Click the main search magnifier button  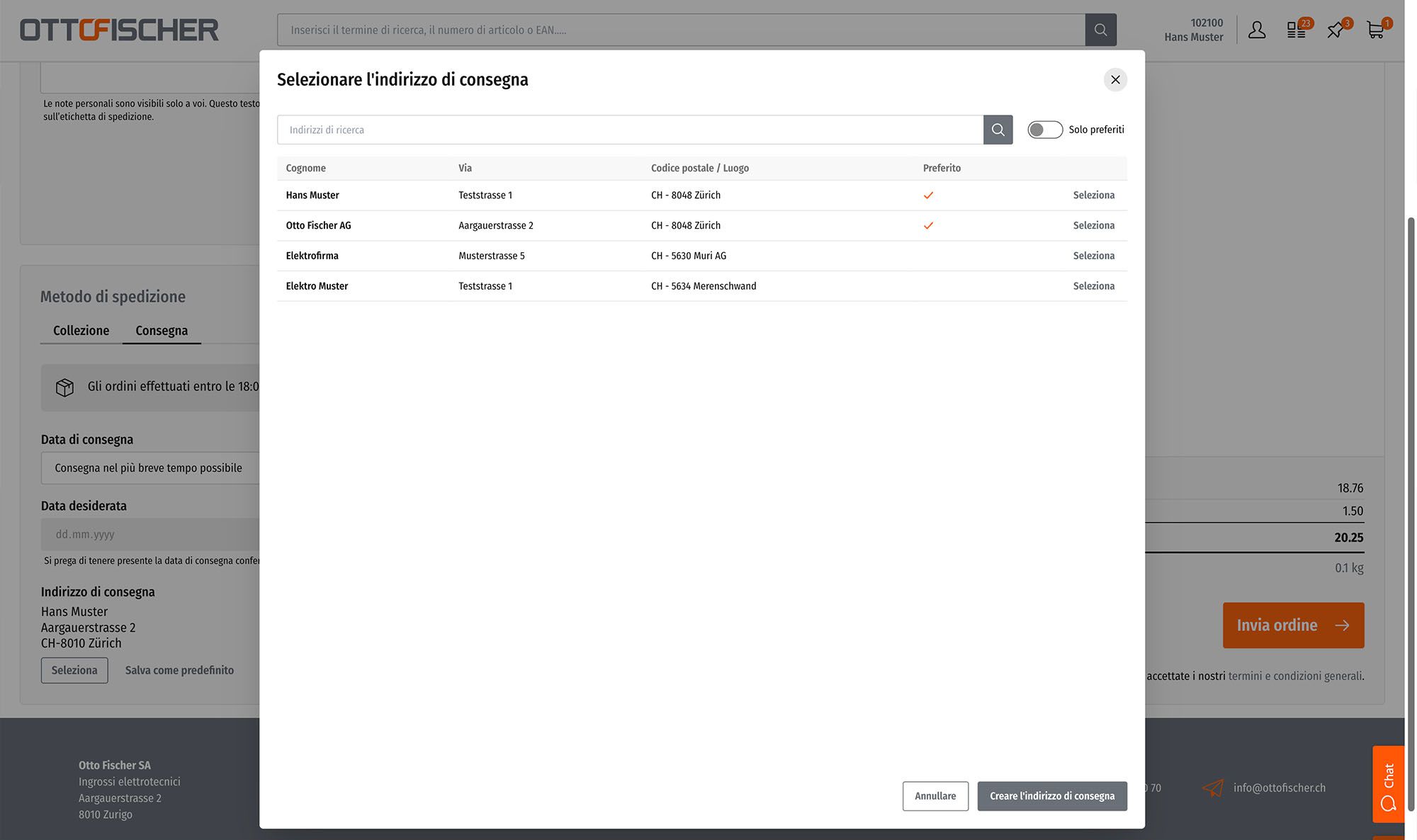point(1100,30)
